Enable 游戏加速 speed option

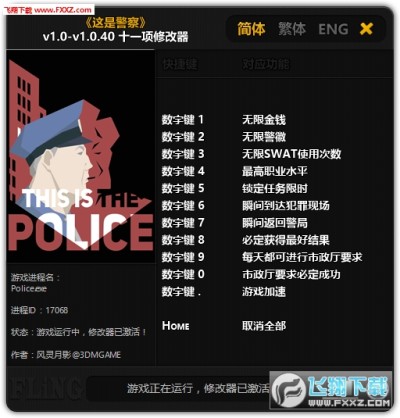(264, 292)
